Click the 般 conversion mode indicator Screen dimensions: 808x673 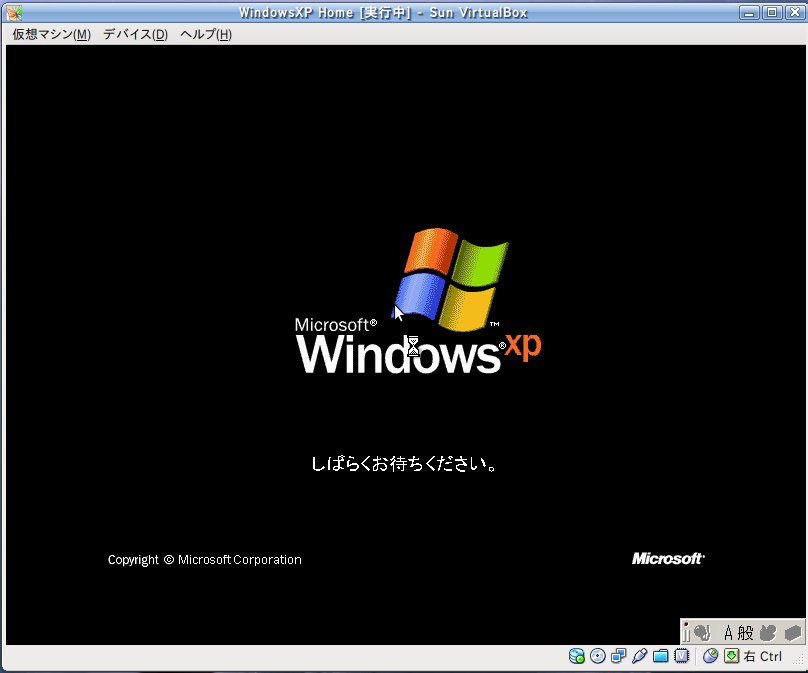[745, 633]
